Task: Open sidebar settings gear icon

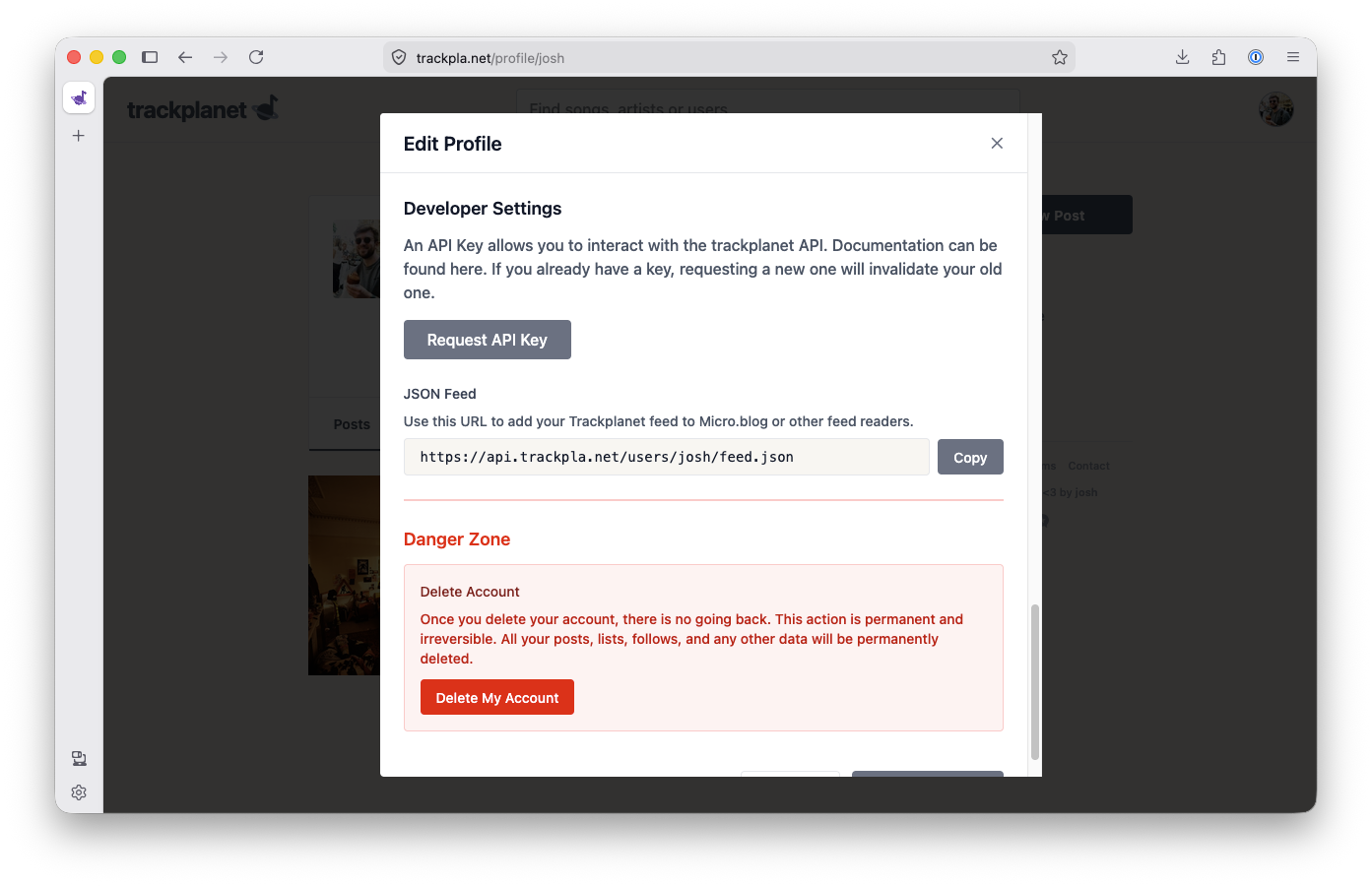Action: [x=79, y=792]
